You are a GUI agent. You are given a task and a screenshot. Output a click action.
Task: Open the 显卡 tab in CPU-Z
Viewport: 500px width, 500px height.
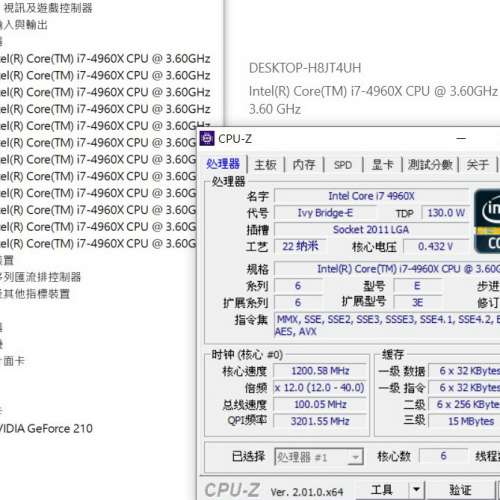coord(382,165)
